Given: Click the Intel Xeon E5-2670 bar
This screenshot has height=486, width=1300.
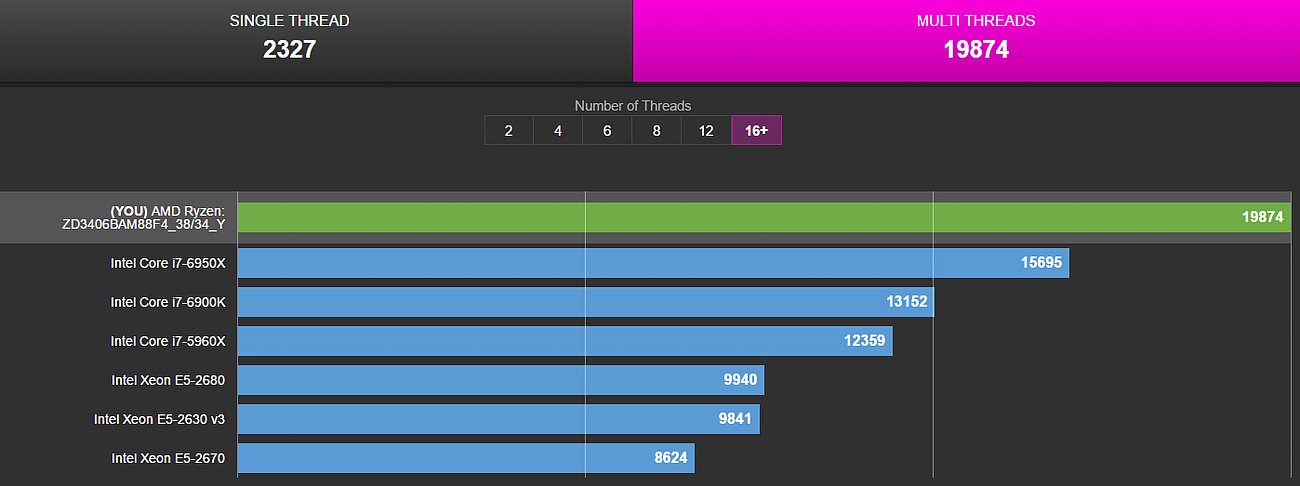Looking at the screenshot, I should tap(466, 458).
